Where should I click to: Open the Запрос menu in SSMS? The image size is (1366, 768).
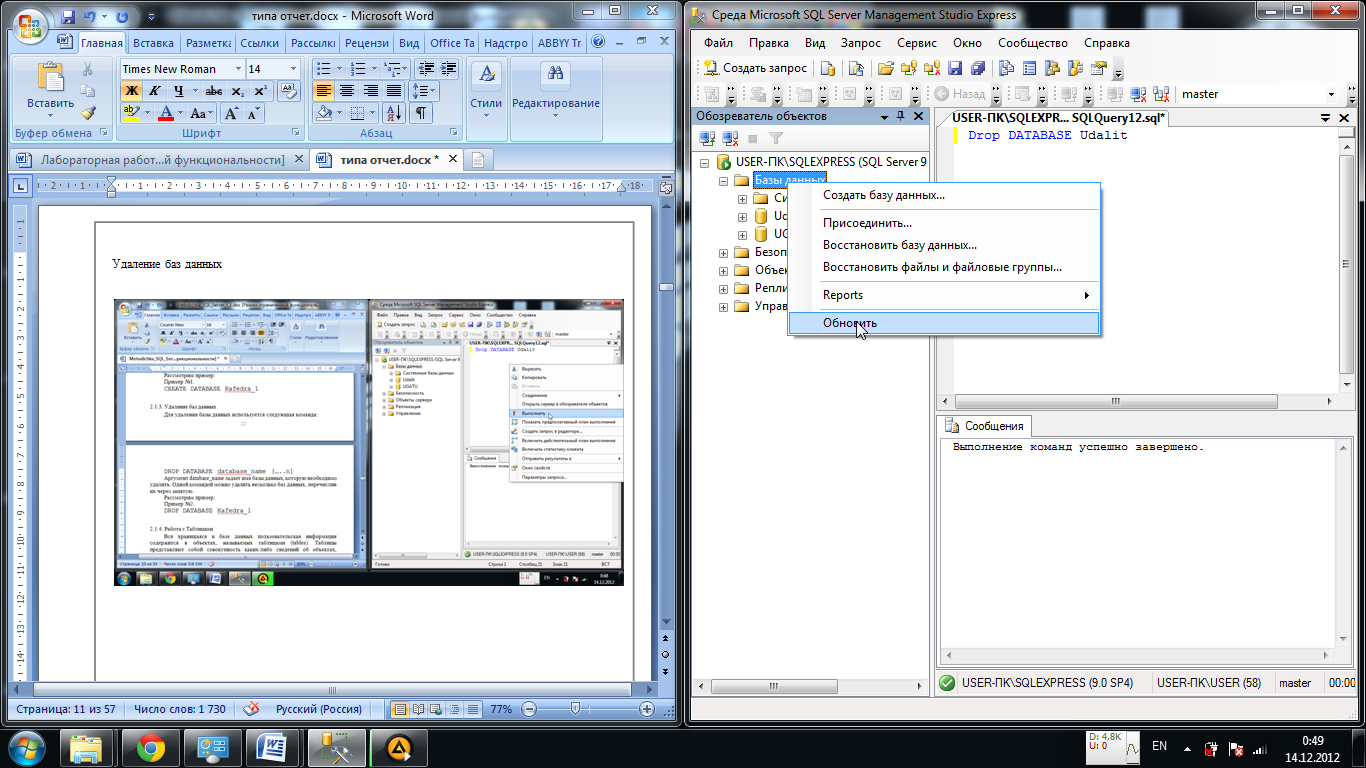pyautogui.click(x=861, y=43)
